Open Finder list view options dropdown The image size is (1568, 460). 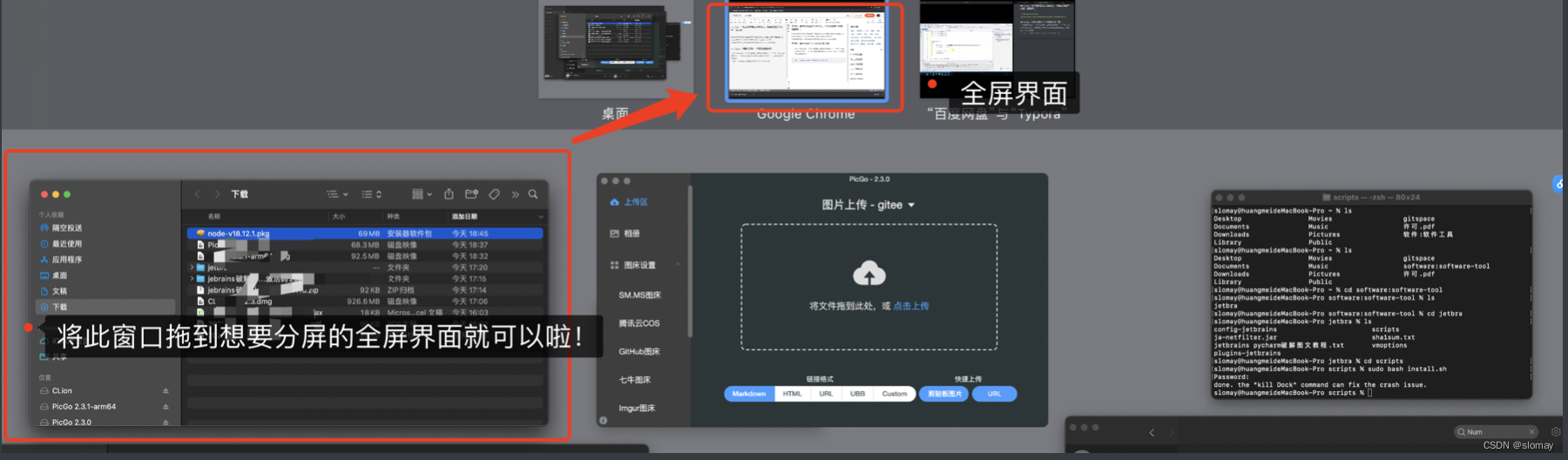pyautogui.click(x=337, y=194)
